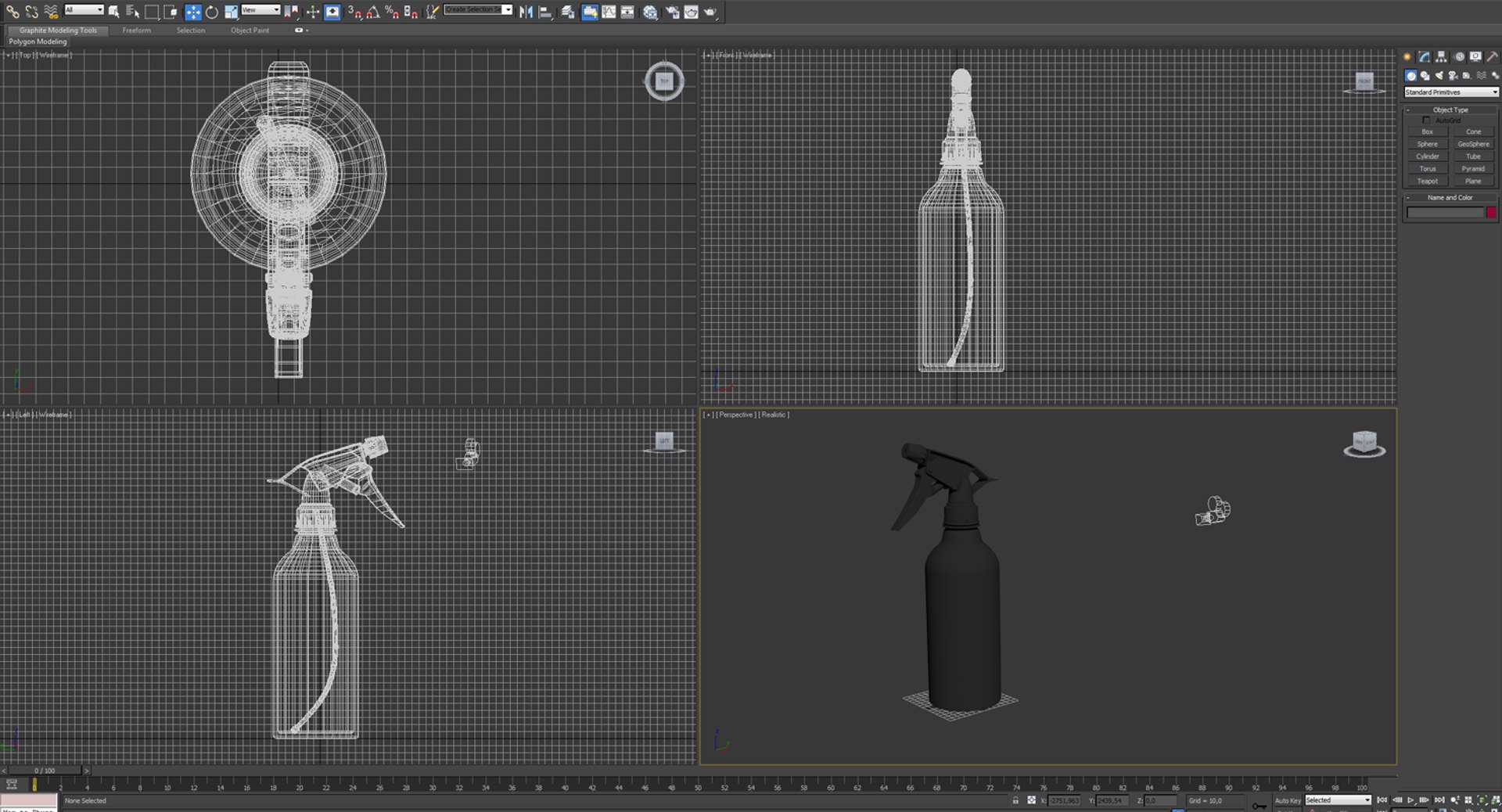Create a Teapot primitive
This screenshot has height=812, width=1502.
(x=1428, y=181)
